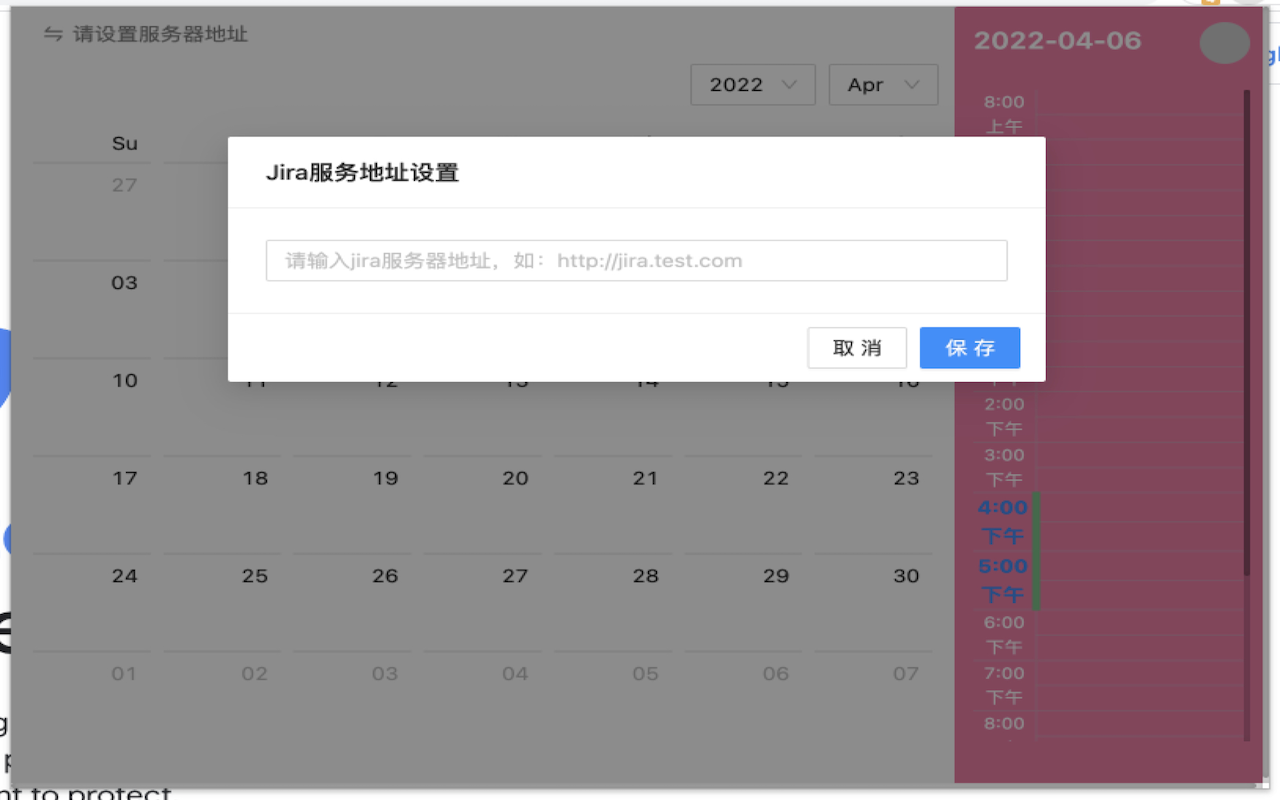The height and width of the screenshot is (800, 1280).
Task: Select date 28 on the calendar
Action: click(646, 576)
